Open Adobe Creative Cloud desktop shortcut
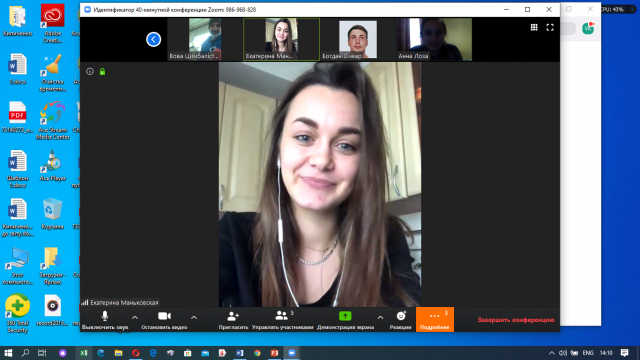Screen dimensions: 640x360 (x=53, y=23)
